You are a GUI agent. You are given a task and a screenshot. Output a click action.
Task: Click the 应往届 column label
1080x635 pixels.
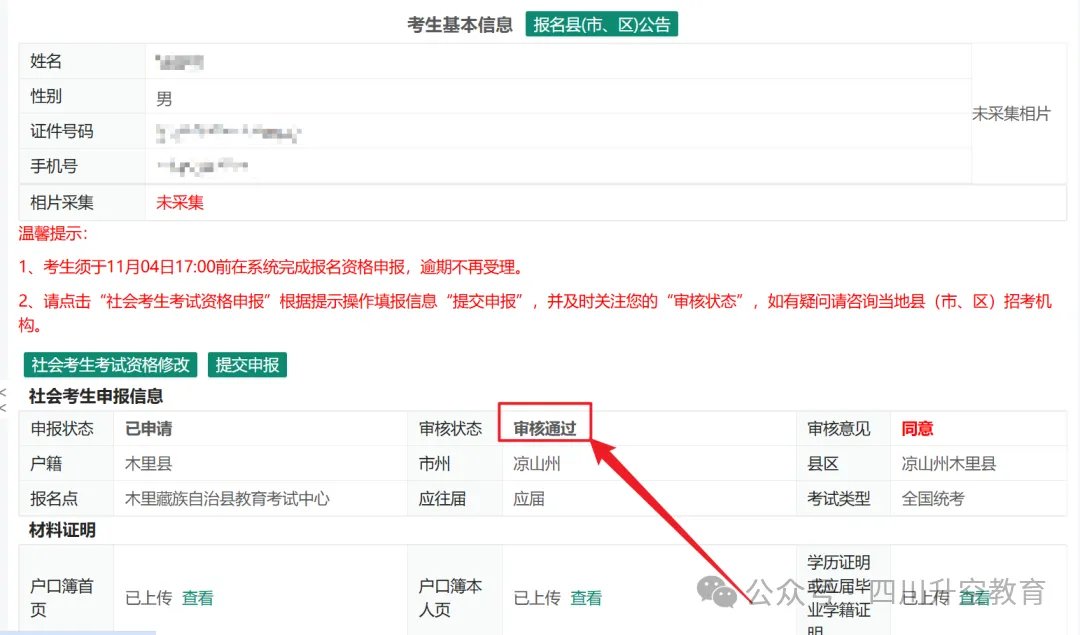click(442, 499)
